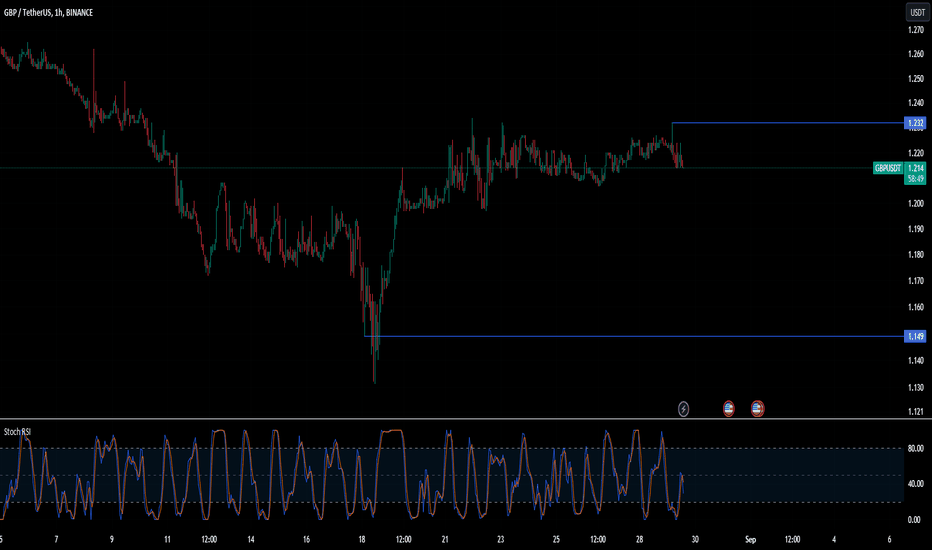
Task: Click the 1.130 price axis label
Action: click(x=915, y=388)
